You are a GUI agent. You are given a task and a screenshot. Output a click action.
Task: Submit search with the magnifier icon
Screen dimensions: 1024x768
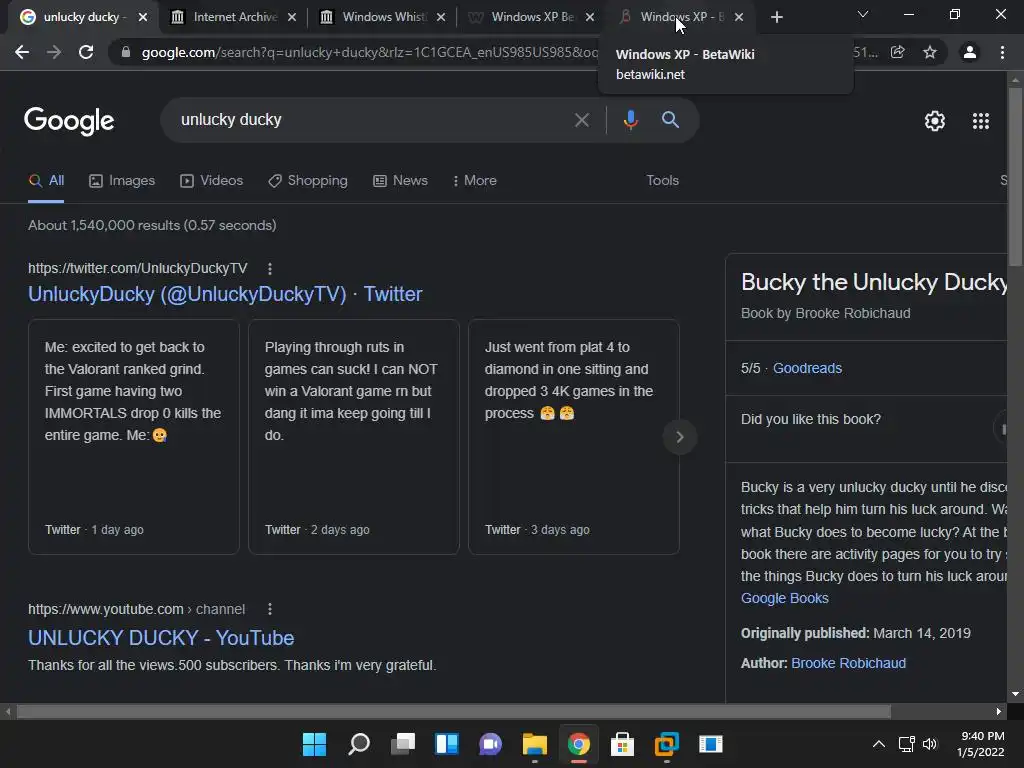[670, 120]
